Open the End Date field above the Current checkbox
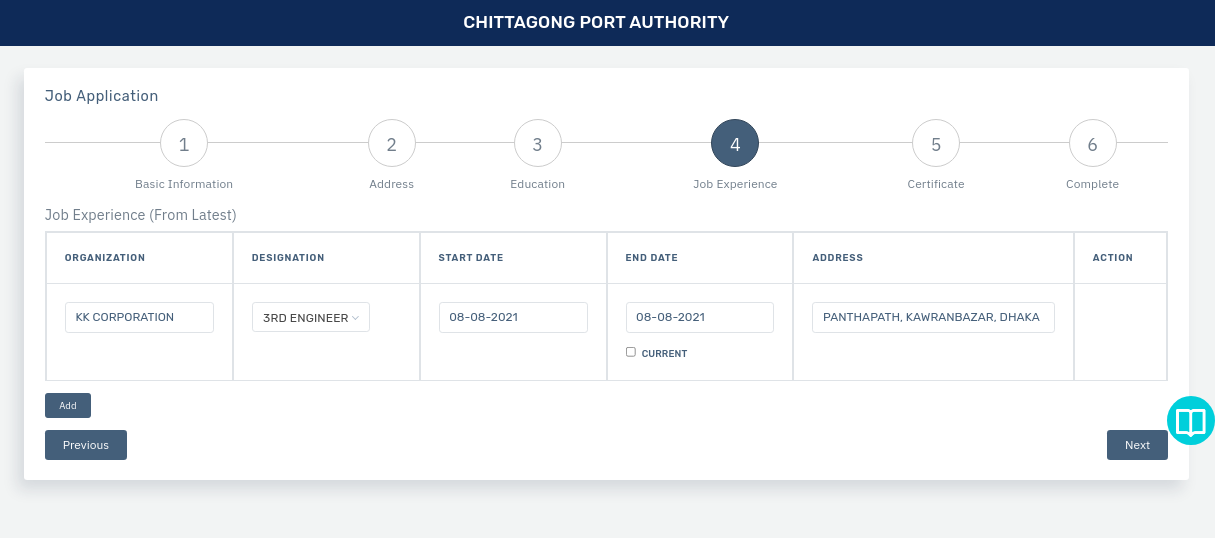The height and width of the screenshot is (538, 1215). point(700,317)
